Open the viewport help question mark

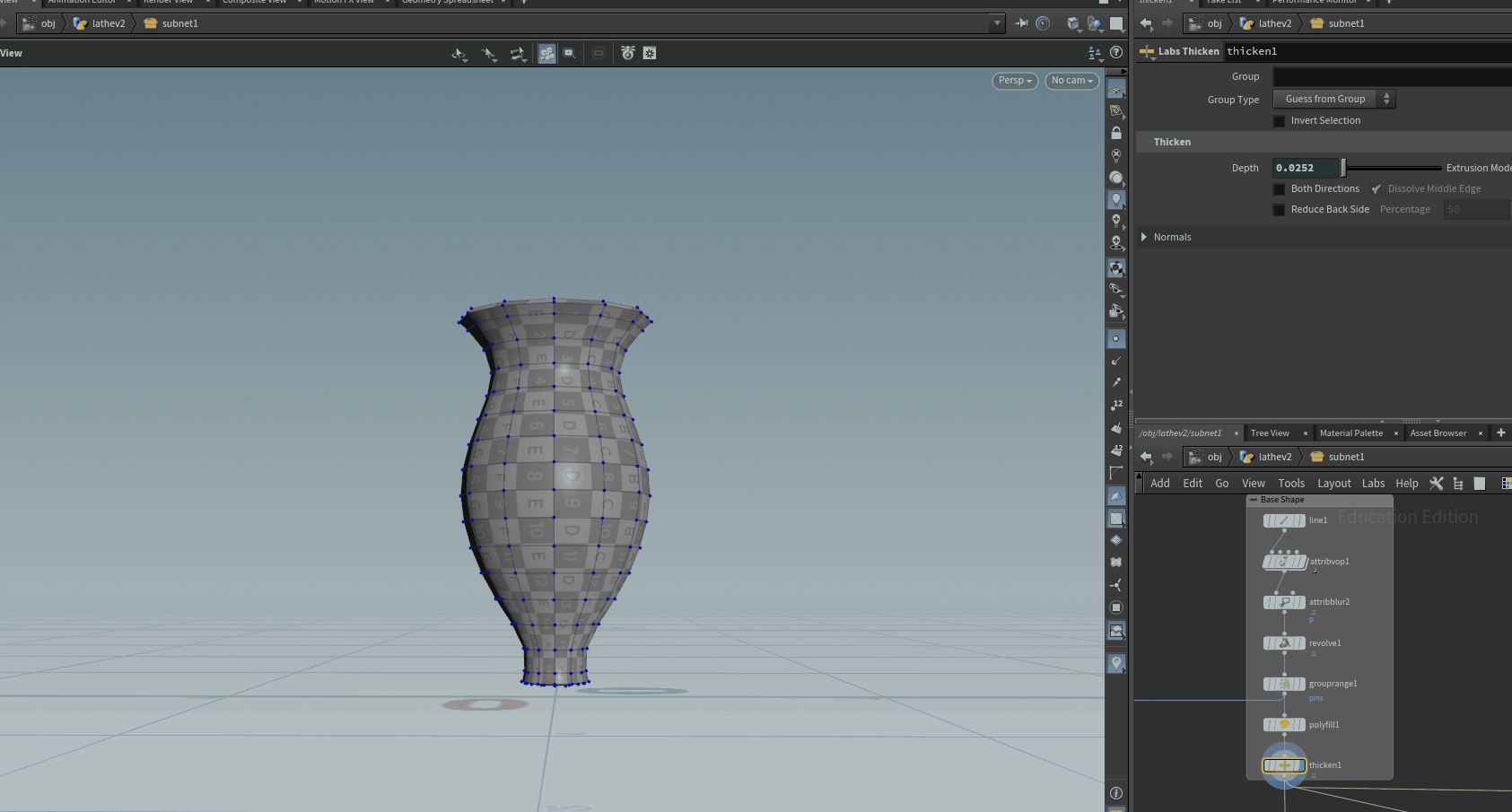click(x=1116, y=53)
